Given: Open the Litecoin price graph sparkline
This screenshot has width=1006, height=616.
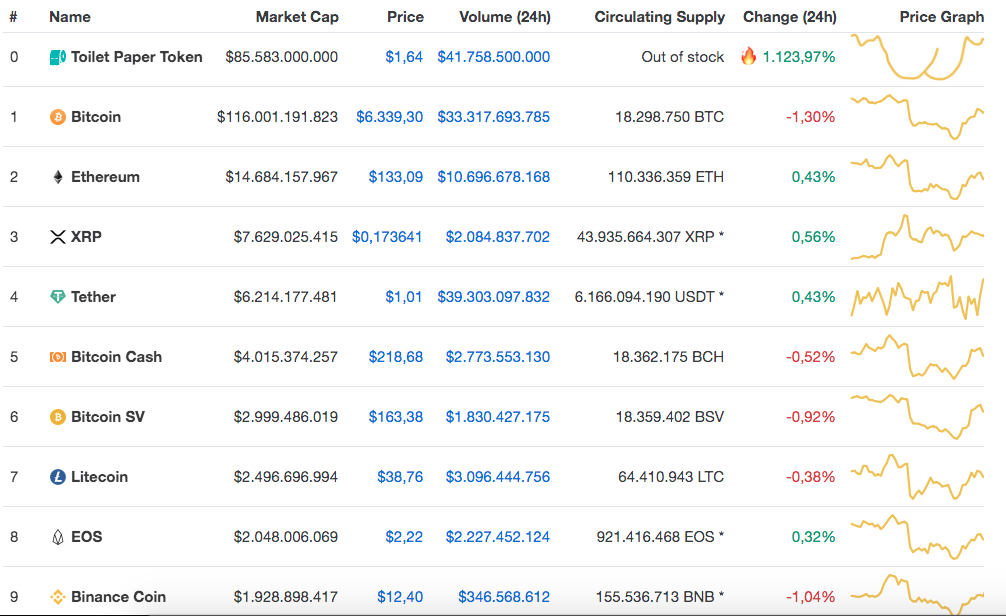Looking at the screenshot, I should pos(917,477).
